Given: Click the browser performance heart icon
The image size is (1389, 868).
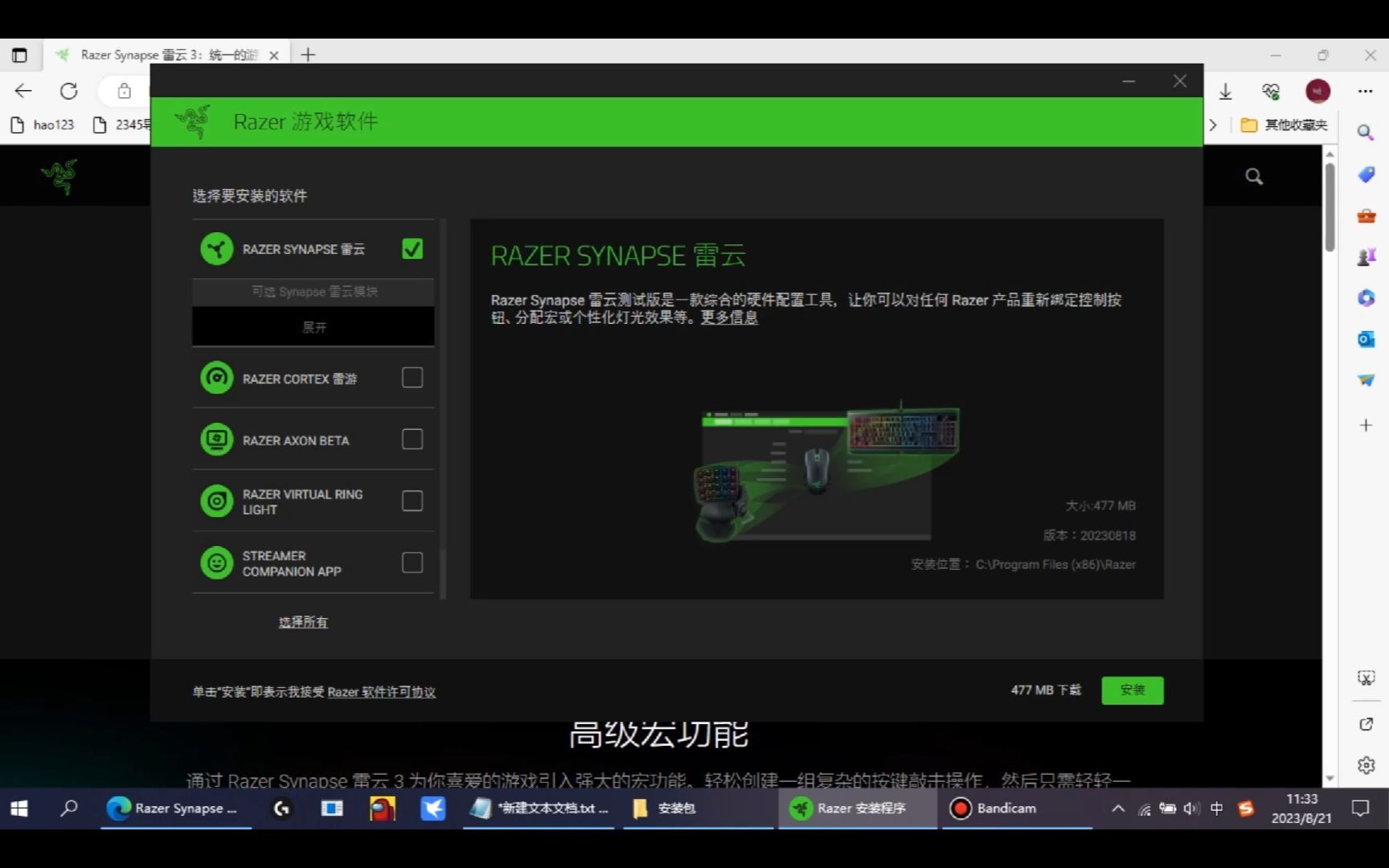Looking at the screenshot, I should [1271, 92].
